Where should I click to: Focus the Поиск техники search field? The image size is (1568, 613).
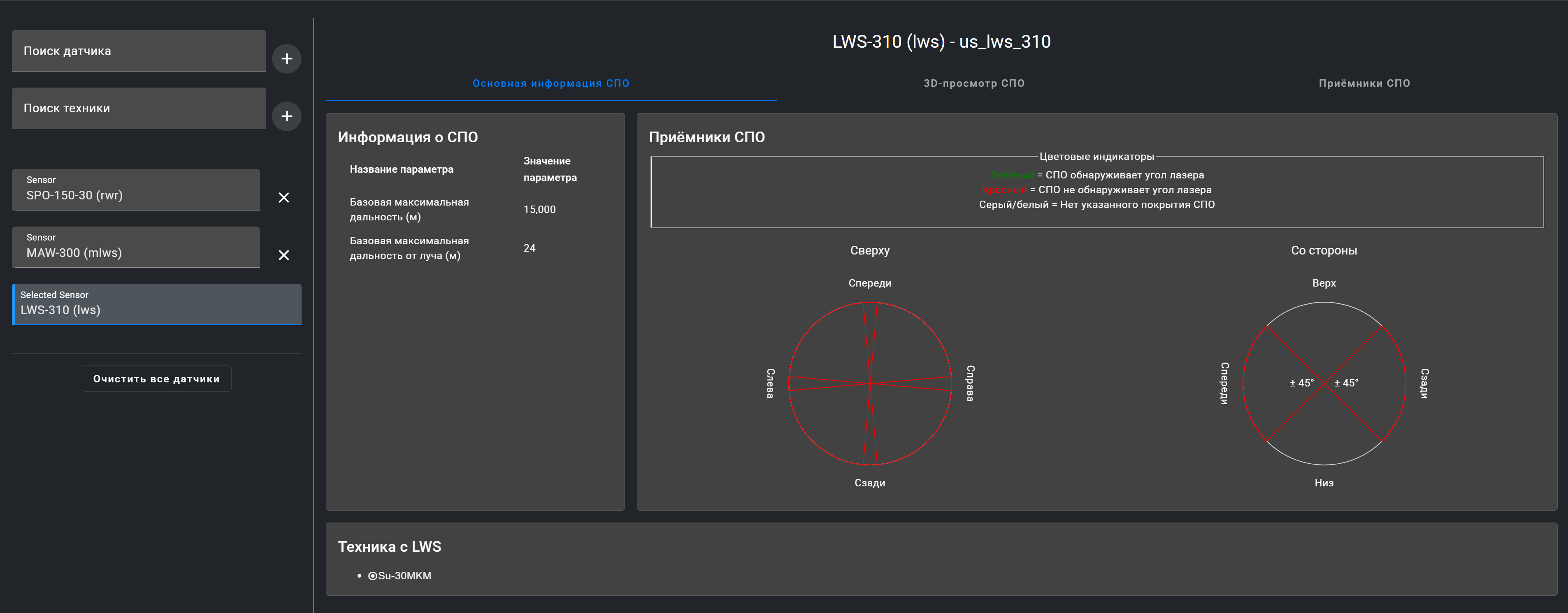139,108
